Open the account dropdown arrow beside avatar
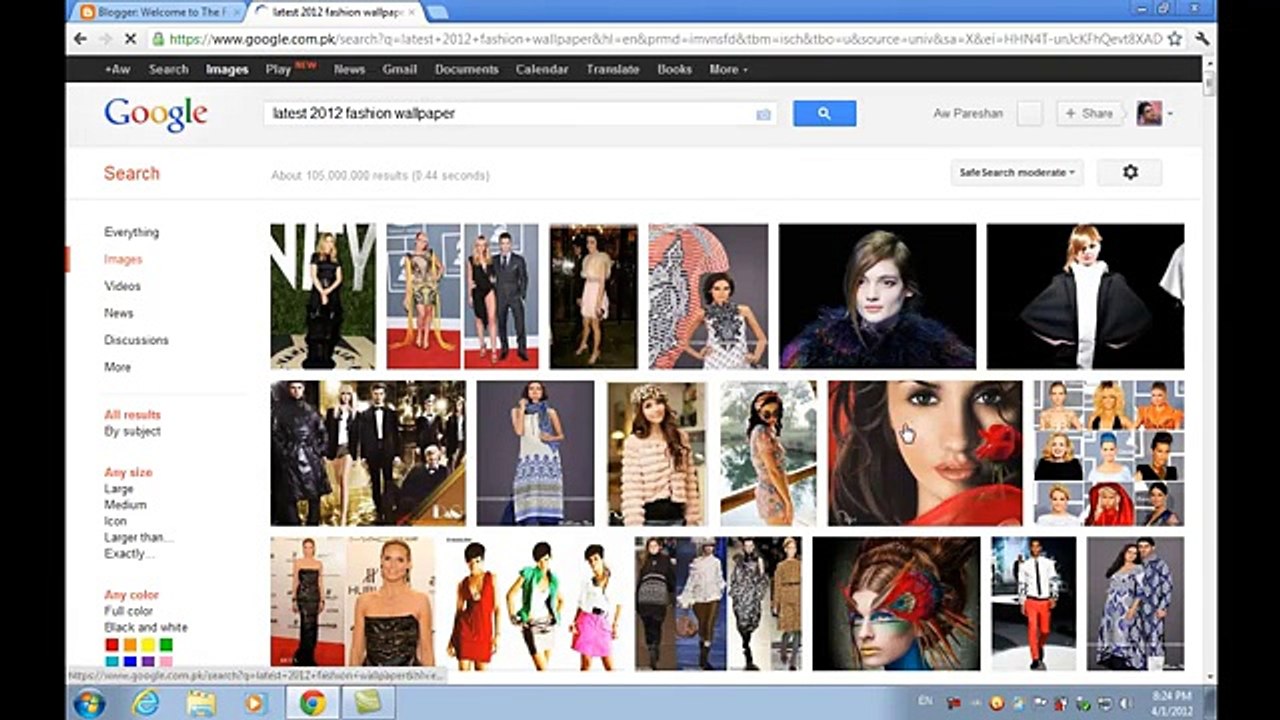1280x720 pixels. pos(1170,114)
